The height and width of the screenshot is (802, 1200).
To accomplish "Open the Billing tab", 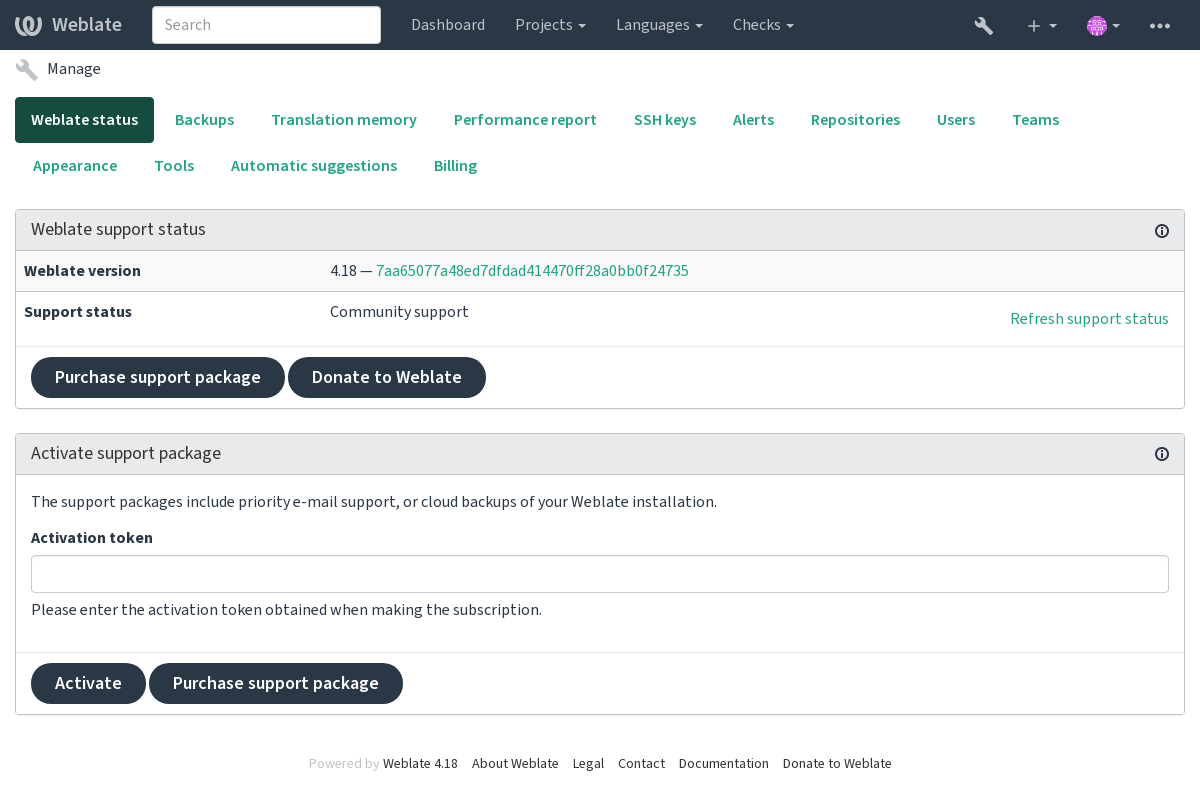I will tap(455, 166).
